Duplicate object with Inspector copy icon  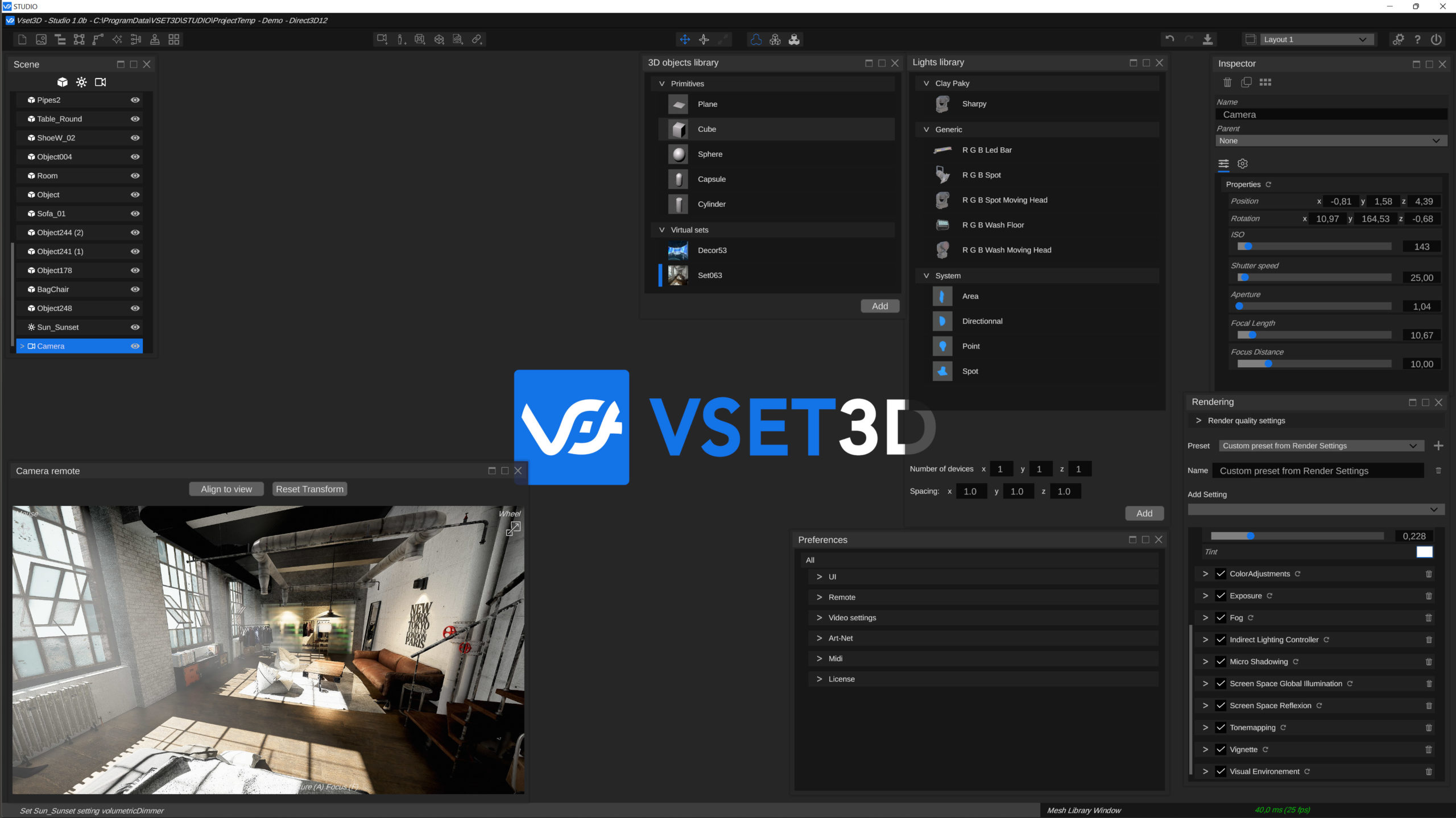(1246, 82)
